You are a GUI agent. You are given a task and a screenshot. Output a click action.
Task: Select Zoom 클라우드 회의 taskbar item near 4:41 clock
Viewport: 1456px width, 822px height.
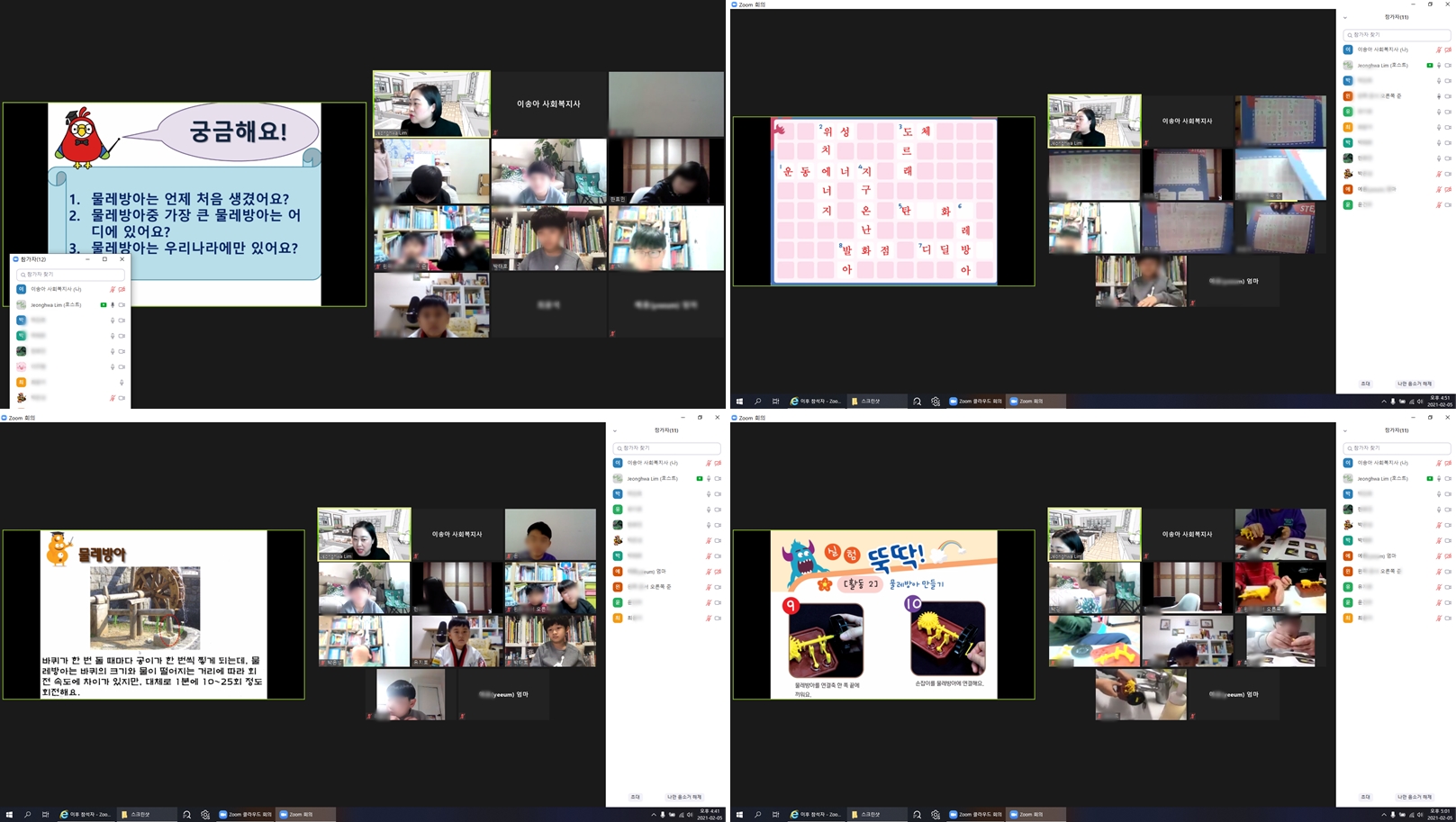(x=245, y=815)
